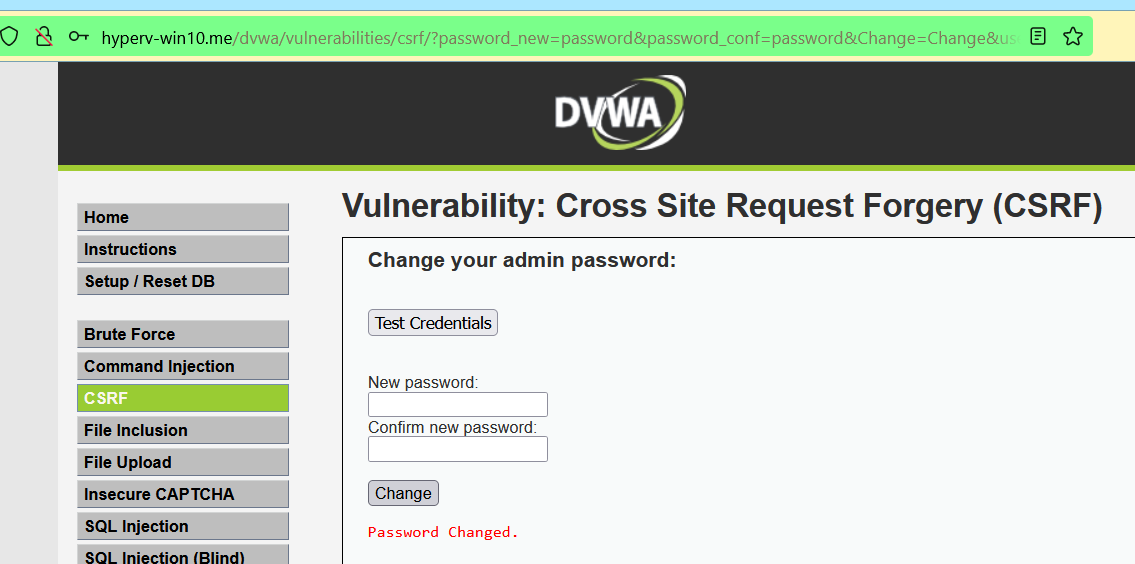Screen dimensions: 1135x564
Task: Open the saved password key icon
Action: click(79, 37)
